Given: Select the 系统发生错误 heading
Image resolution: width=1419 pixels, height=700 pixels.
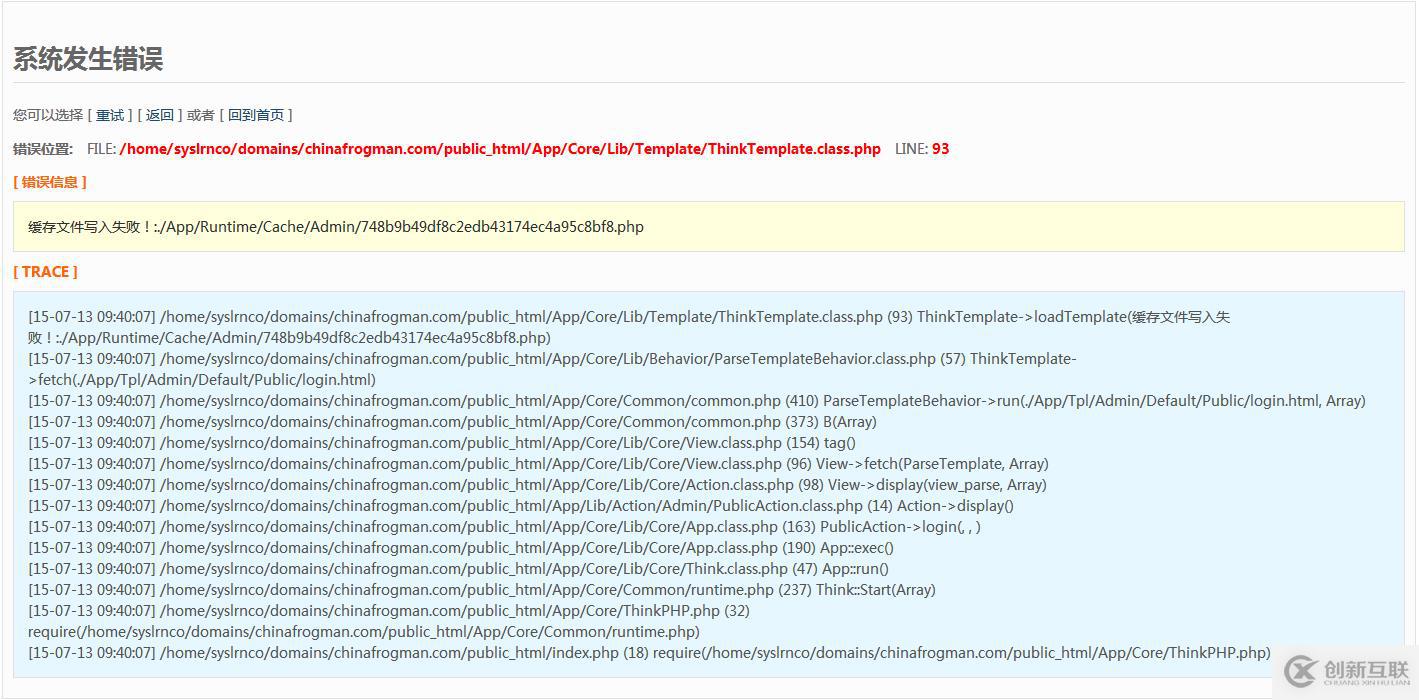Looking at the screenshot, I should coord(88,59).
